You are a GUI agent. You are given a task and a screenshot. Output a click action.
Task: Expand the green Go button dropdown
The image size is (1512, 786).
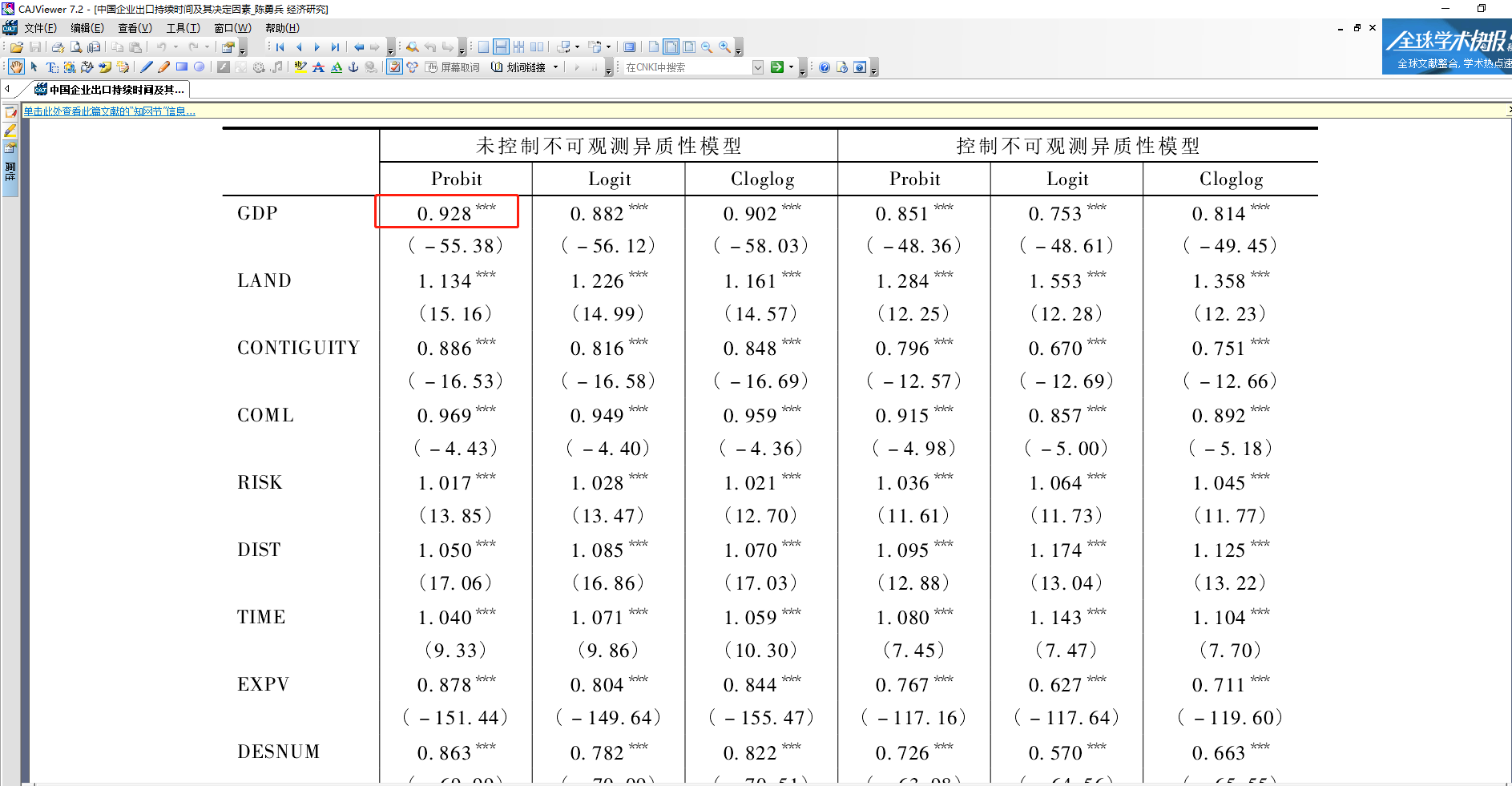[791, 67]
